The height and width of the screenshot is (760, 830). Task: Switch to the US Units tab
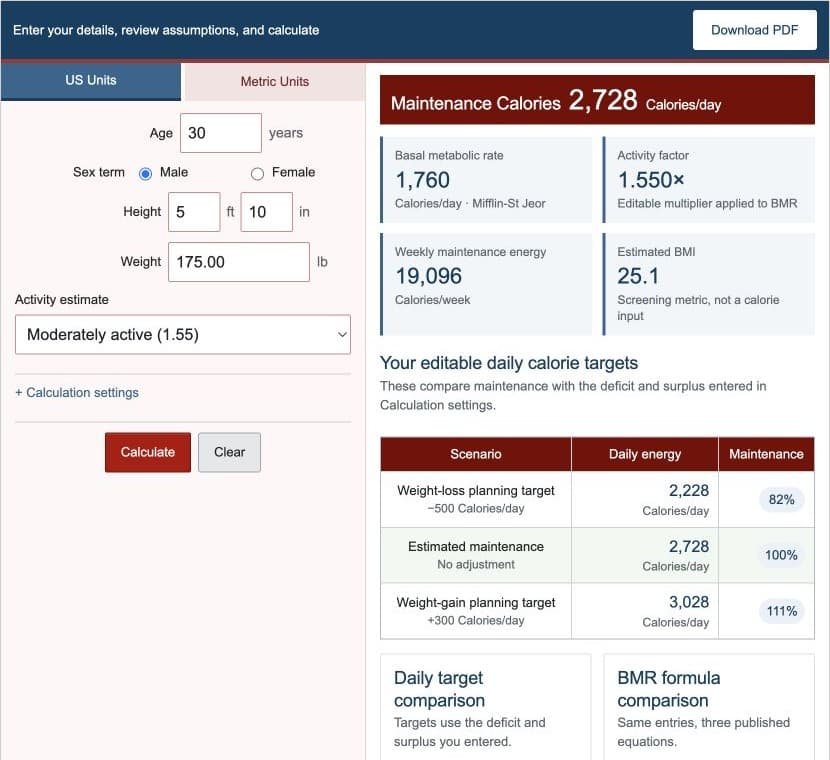pos(91,80)
